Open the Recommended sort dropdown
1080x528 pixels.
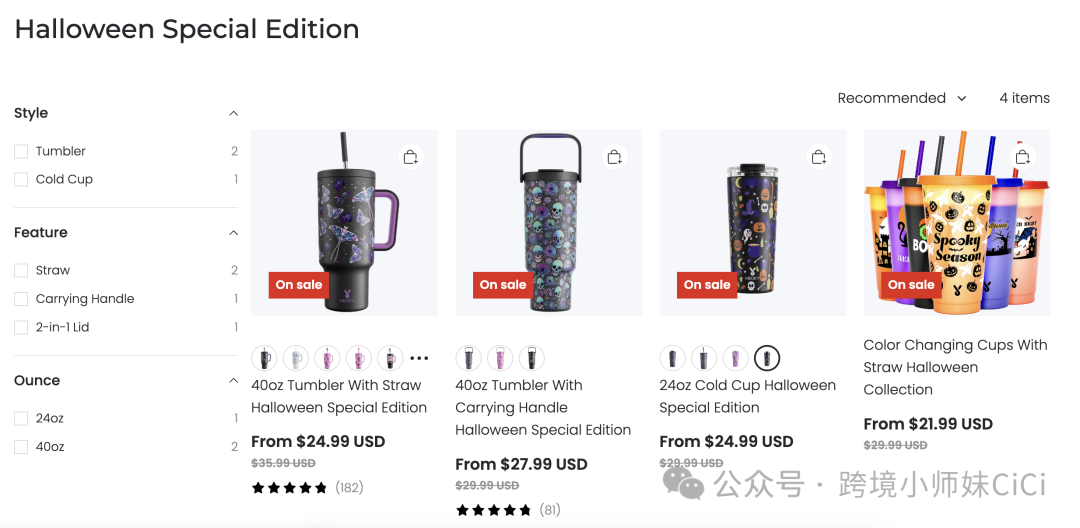click(x=902, y=98)
